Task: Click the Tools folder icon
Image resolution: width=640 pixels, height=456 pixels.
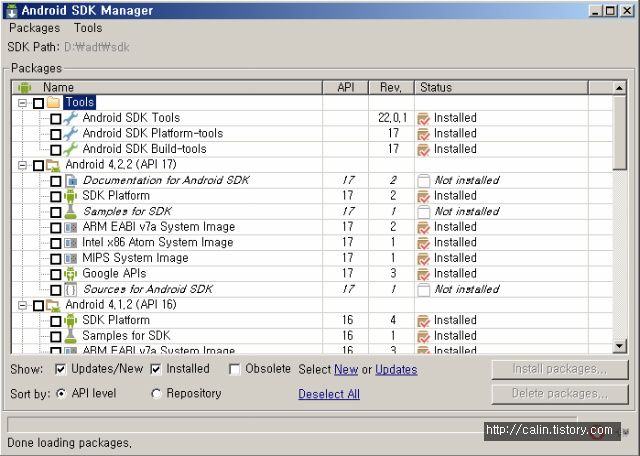Action: (53, 102)
